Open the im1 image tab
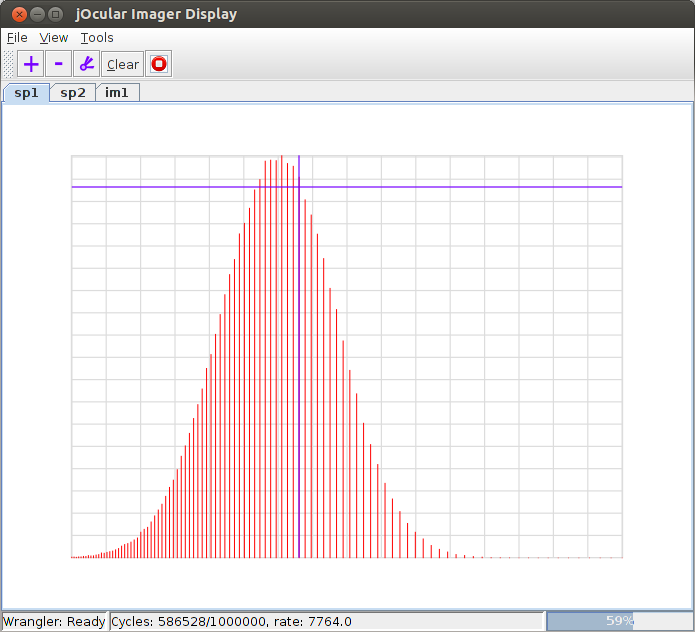The height and width of the screenshot is (632, 695). coord(118,93)
